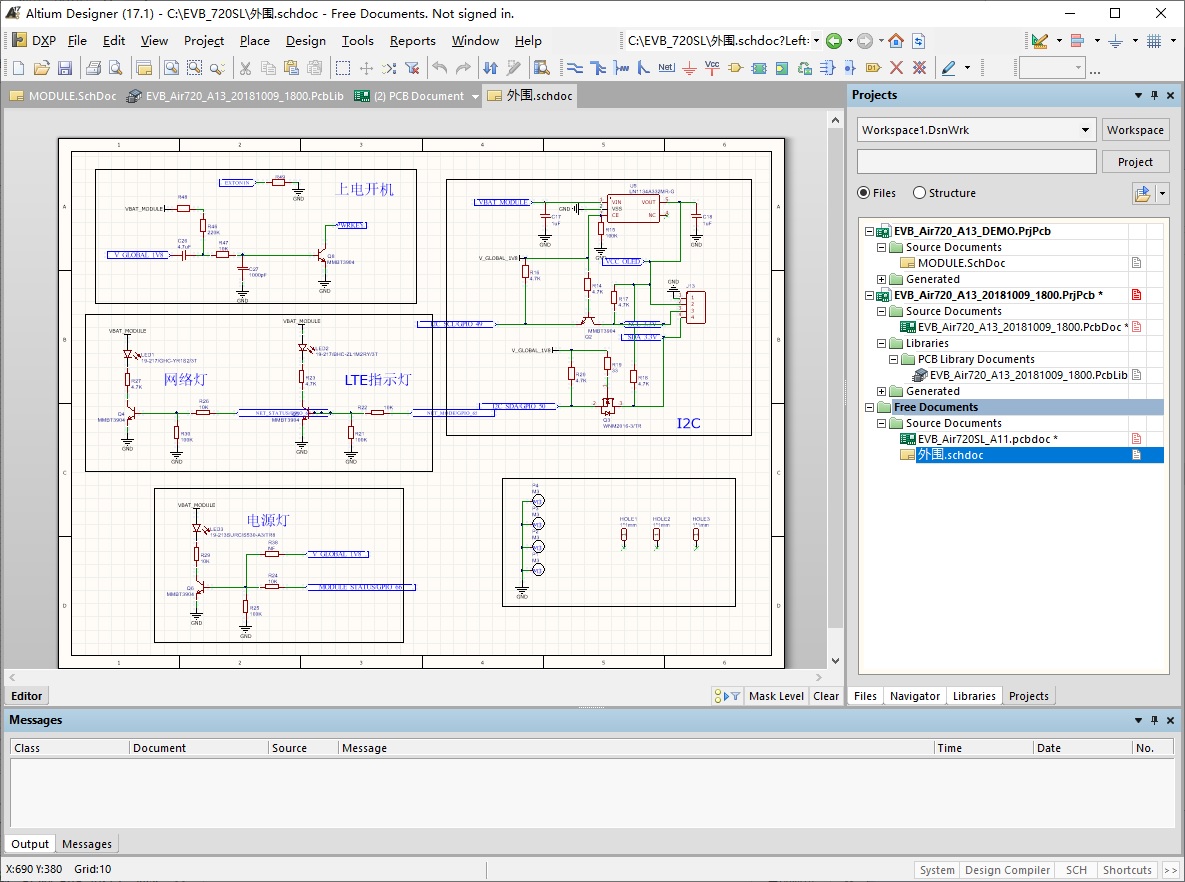Place GND power port
The height and width of the screenshot is (882, 1185).
[689, 68]
